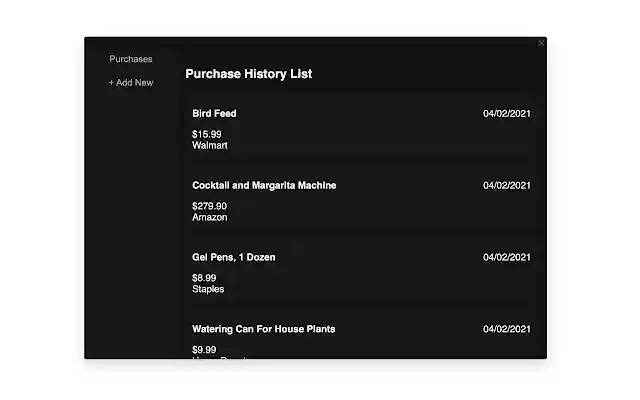Click the Staples store name
Image resolution: width=640 pixels, height=400 pixels.
tap(208, 289)
